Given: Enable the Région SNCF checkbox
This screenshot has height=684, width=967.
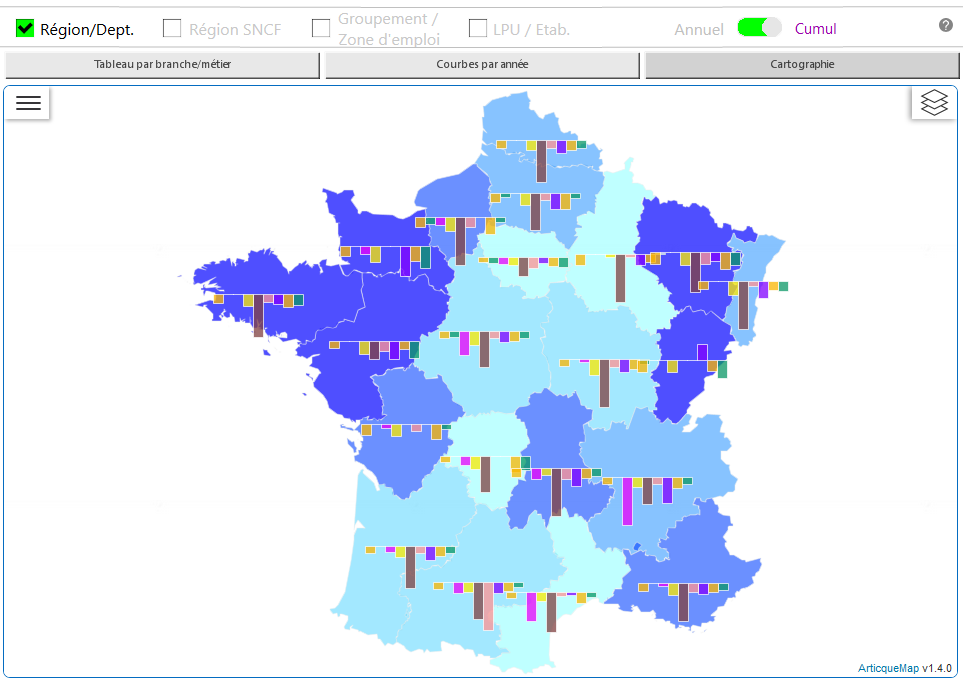Looking at the screenshot, I should click(172, 29).
